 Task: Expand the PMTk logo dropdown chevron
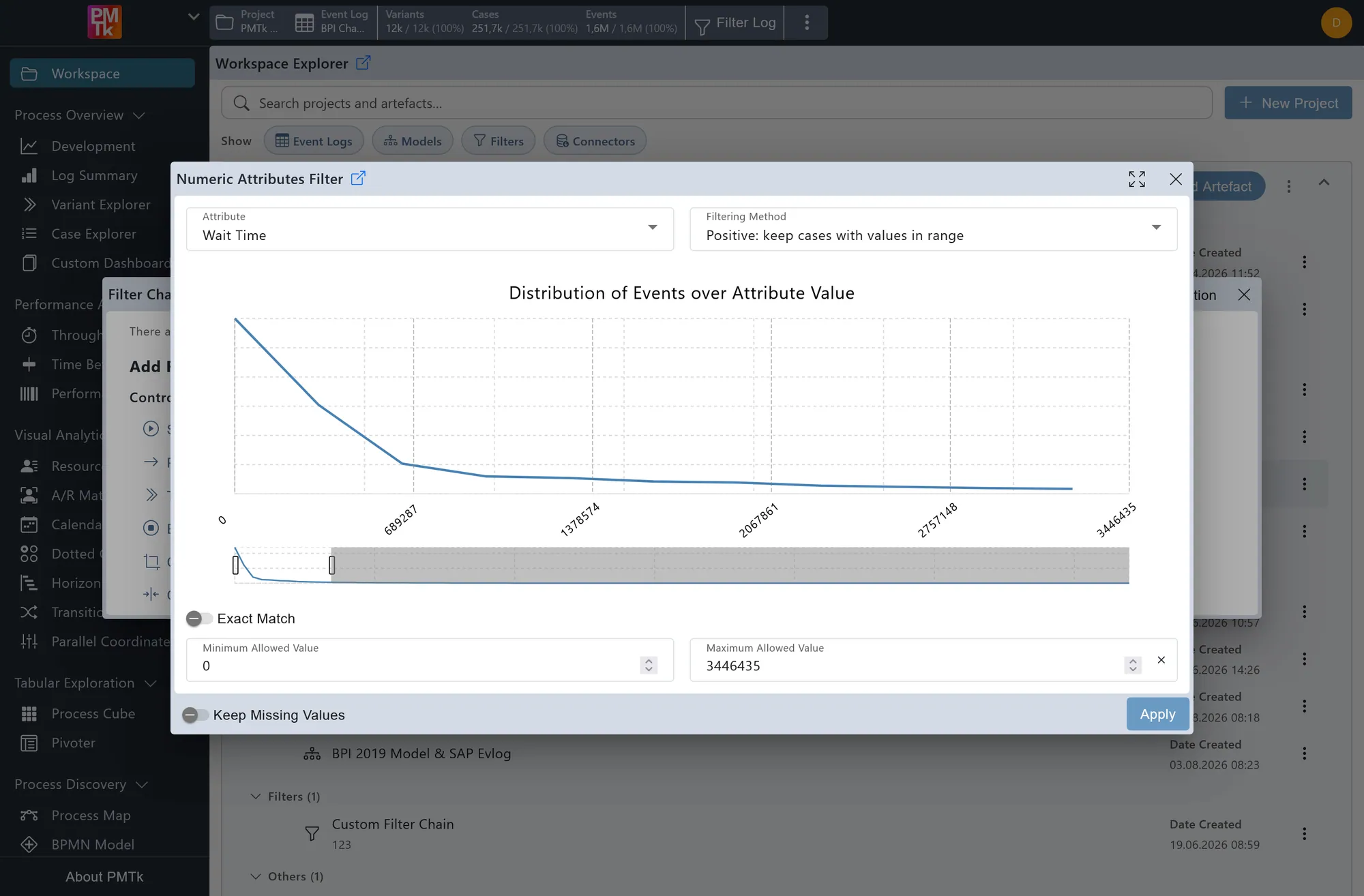194,17
